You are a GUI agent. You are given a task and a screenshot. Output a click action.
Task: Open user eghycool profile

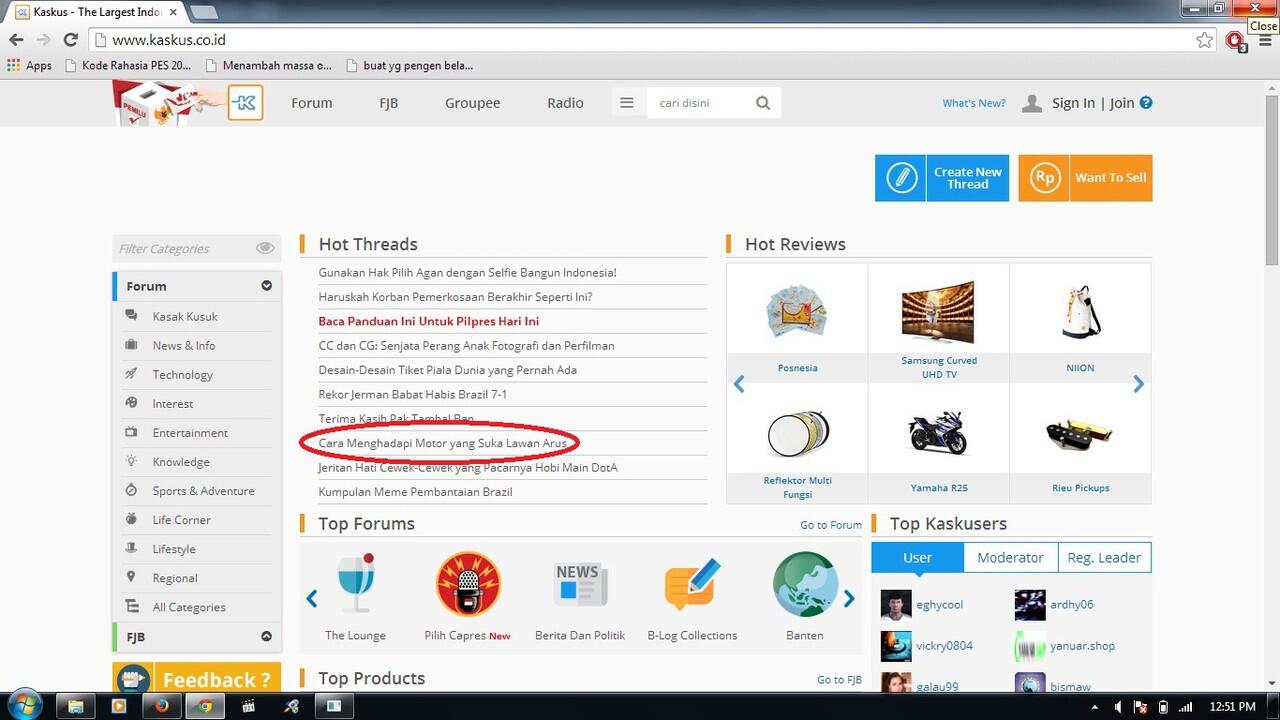click(x=940, y=605)
